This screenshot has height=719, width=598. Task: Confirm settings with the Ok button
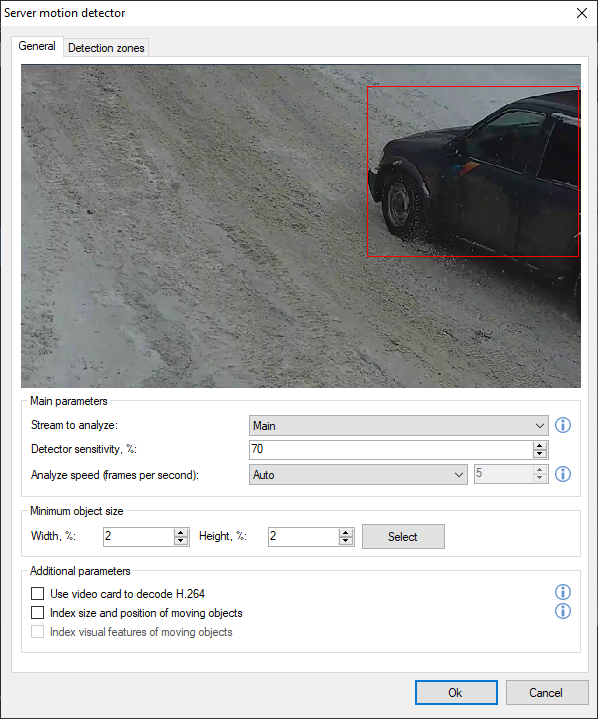coord(456,692)
